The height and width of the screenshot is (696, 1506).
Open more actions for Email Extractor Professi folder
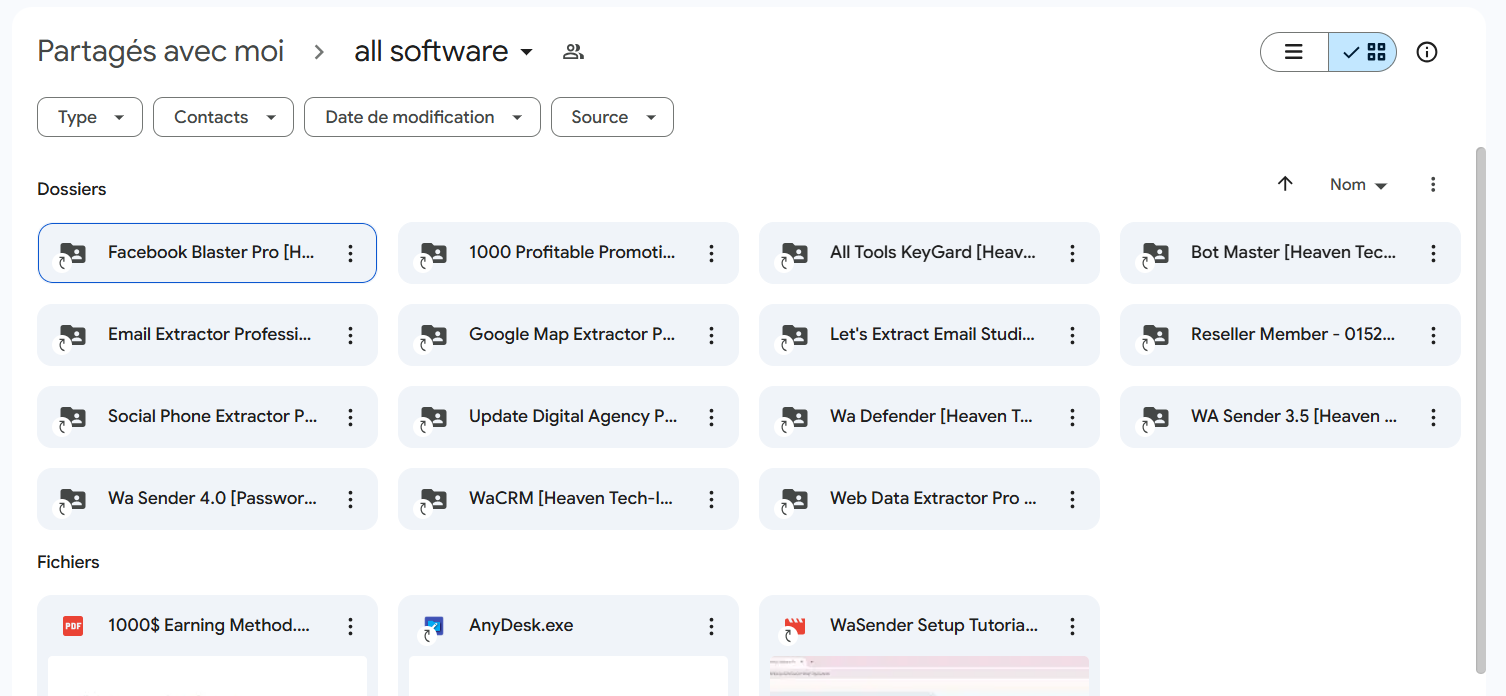351,335
